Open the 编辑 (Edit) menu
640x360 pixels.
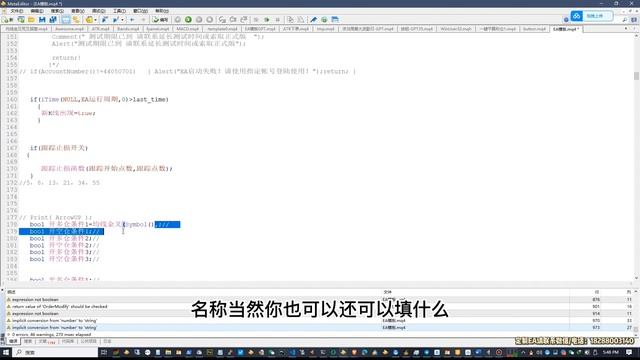click(37, 11)
